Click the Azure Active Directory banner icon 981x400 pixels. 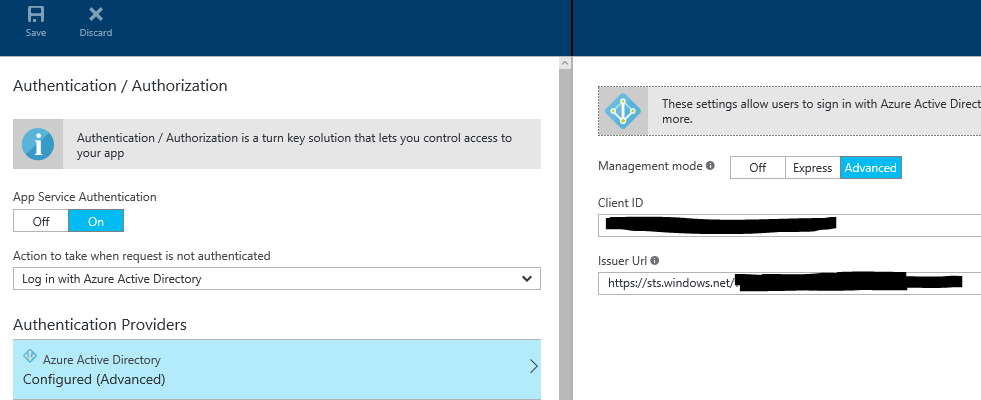point(624,110)
